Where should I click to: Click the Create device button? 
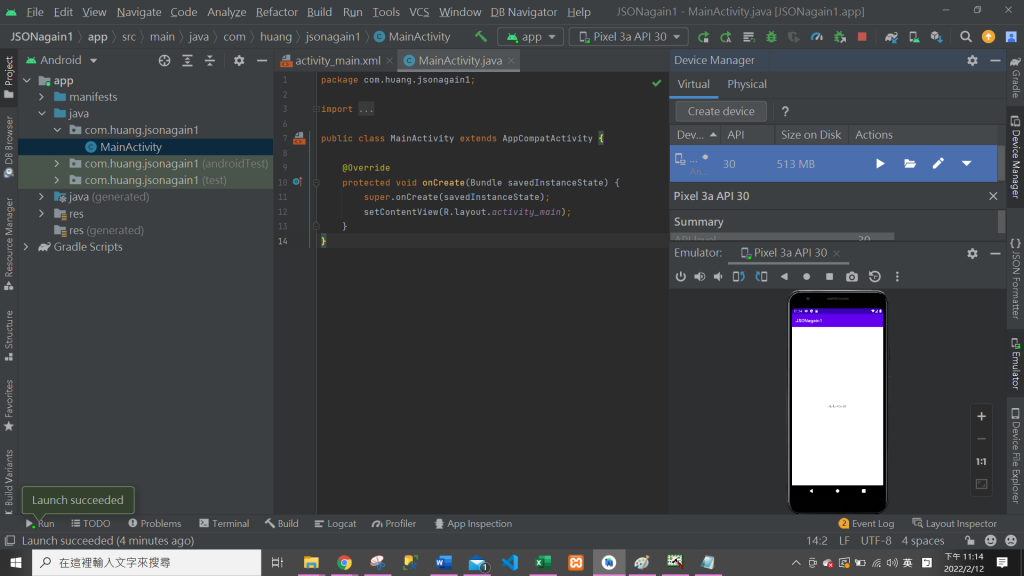click(x=721, y=111)
